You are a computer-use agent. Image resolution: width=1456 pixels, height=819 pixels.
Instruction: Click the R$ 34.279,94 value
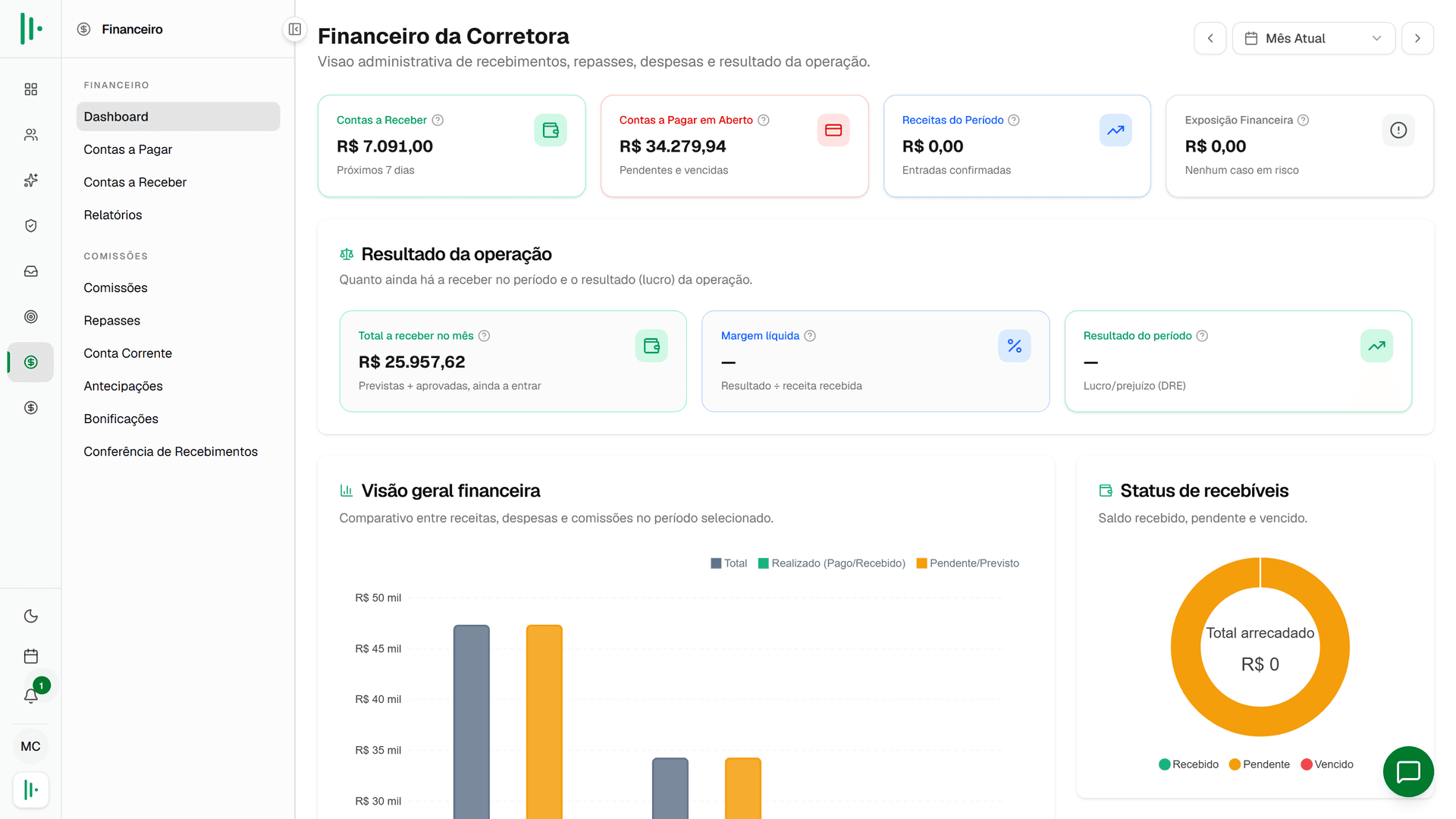[x=673, y=146]
